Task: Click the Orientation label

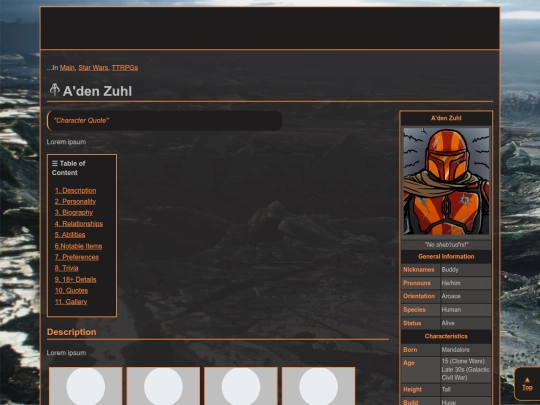Action: point(419,296)
